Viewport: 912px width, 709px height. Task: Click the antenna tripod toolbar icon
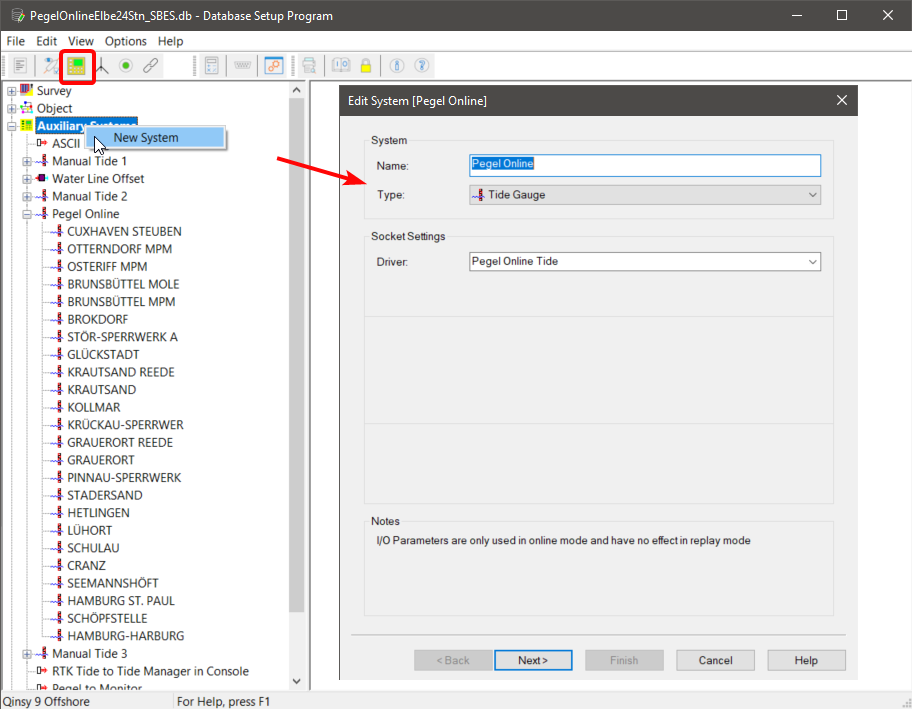point(101,66)
